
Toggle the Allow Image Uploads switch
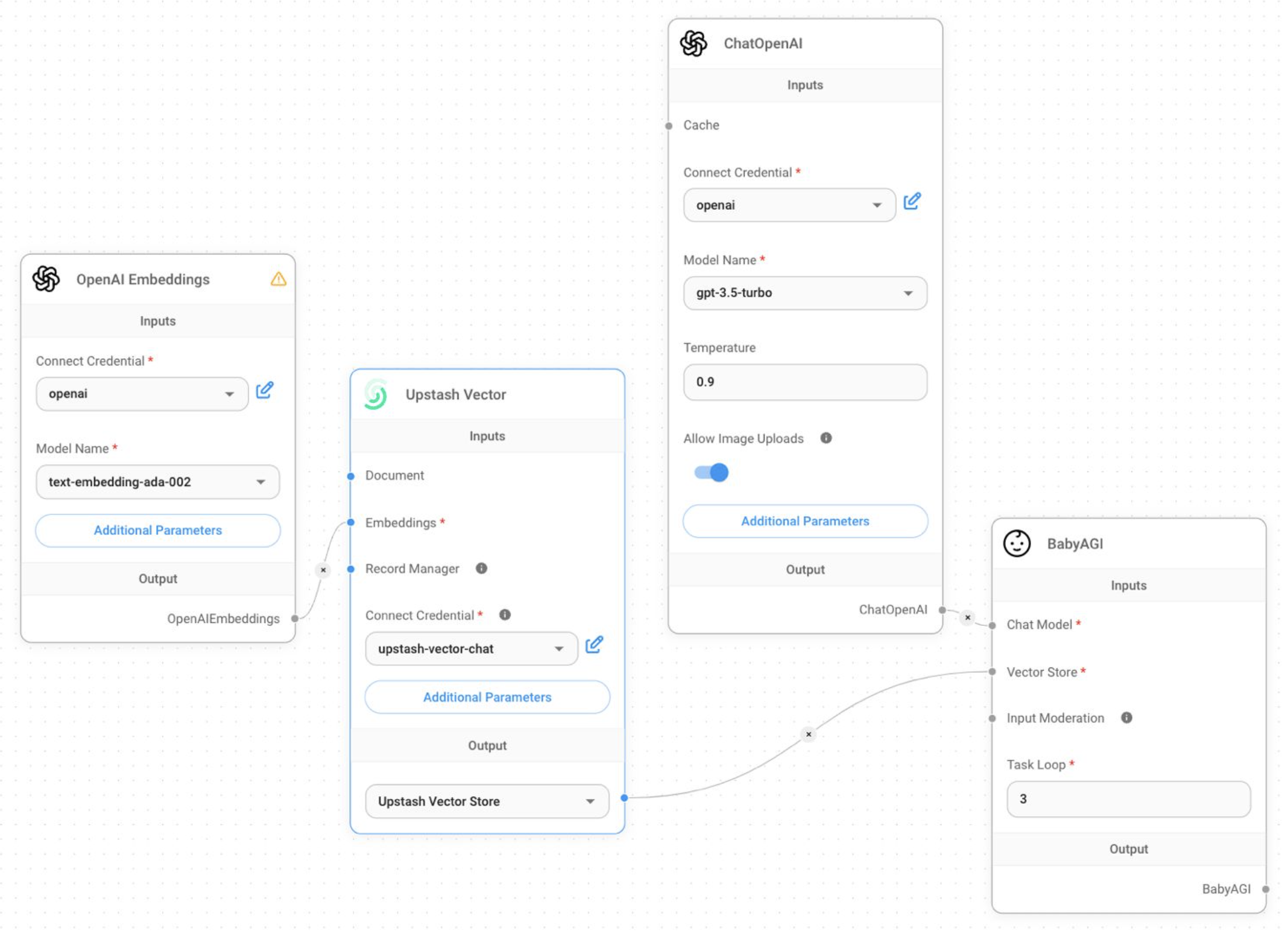pyautogui.click(x=711, y=472)
